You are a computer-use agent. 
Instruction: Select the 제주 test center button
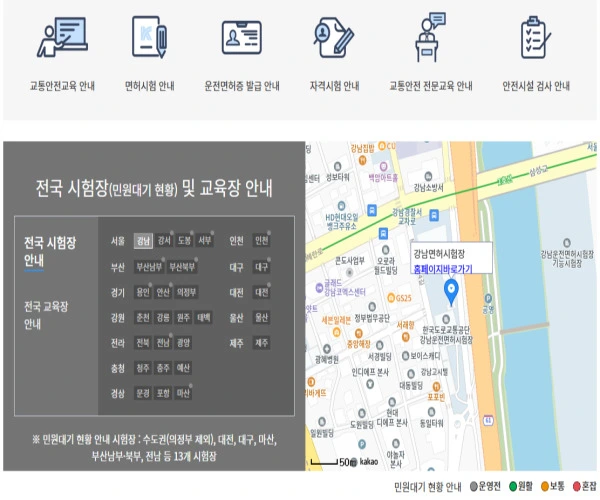[x=261, y=342]
